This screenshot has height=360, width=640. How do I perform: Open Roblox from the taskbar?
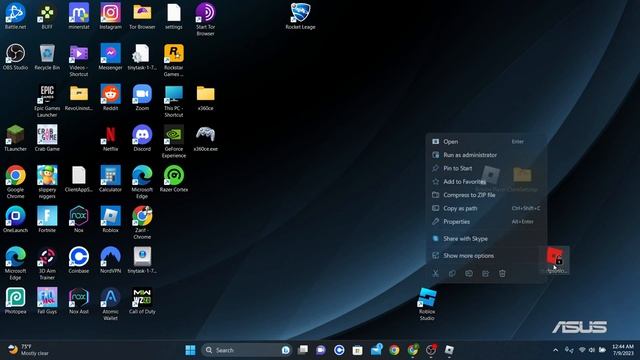click(449, 350)
